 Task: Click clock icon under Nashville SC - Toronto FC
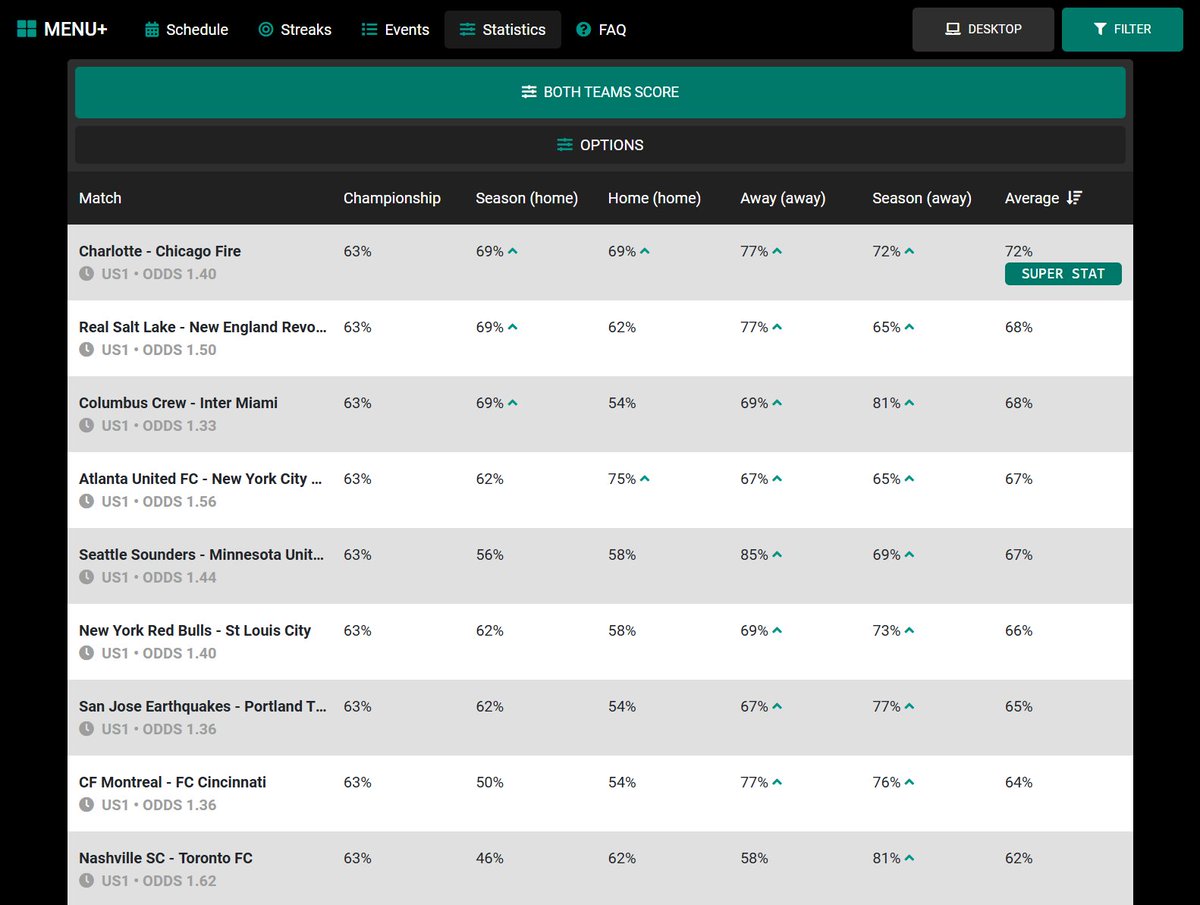click(x=87, y=882)
